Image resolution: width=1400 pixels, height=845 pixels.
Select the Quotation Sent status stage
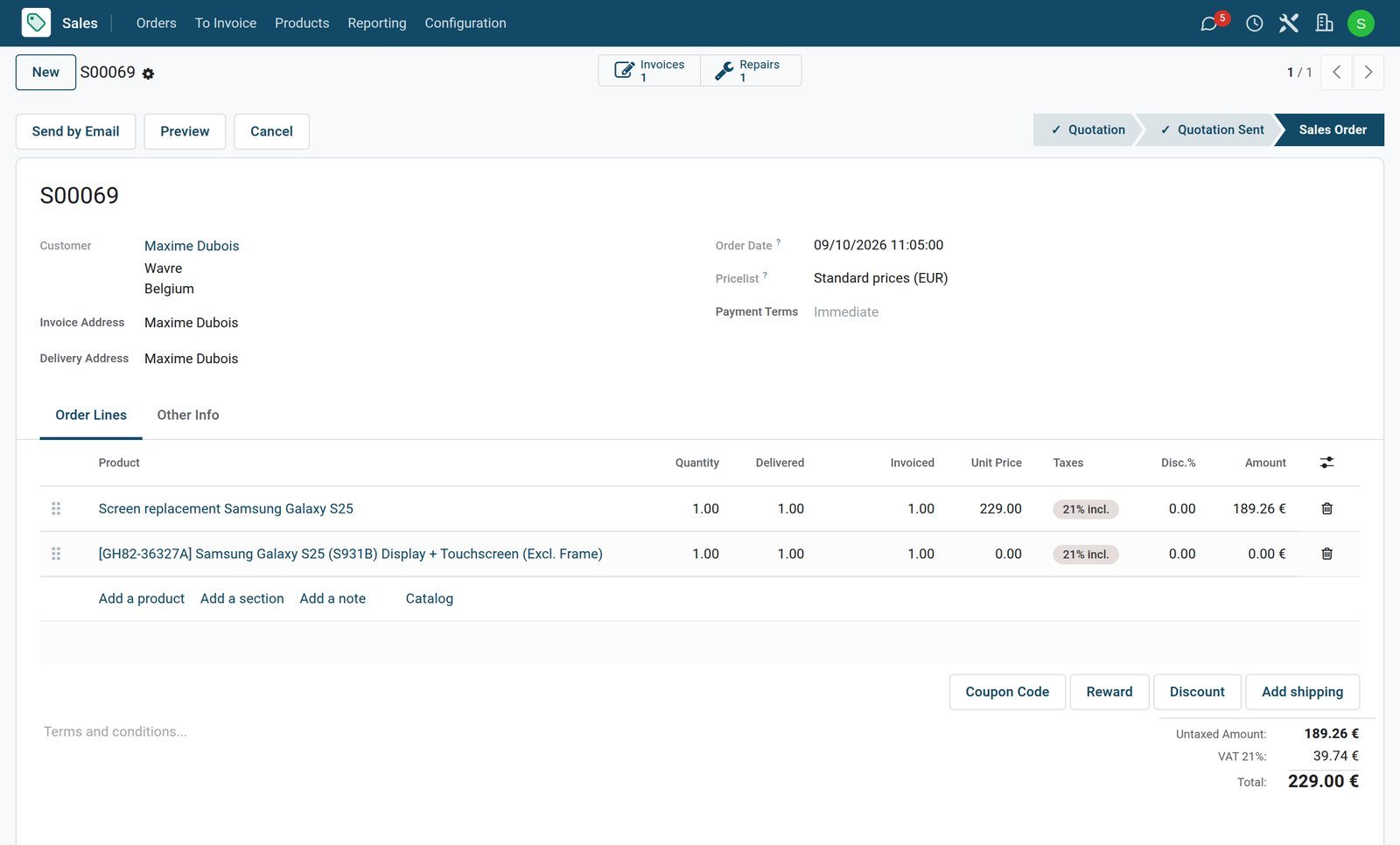click(1211, 129)
